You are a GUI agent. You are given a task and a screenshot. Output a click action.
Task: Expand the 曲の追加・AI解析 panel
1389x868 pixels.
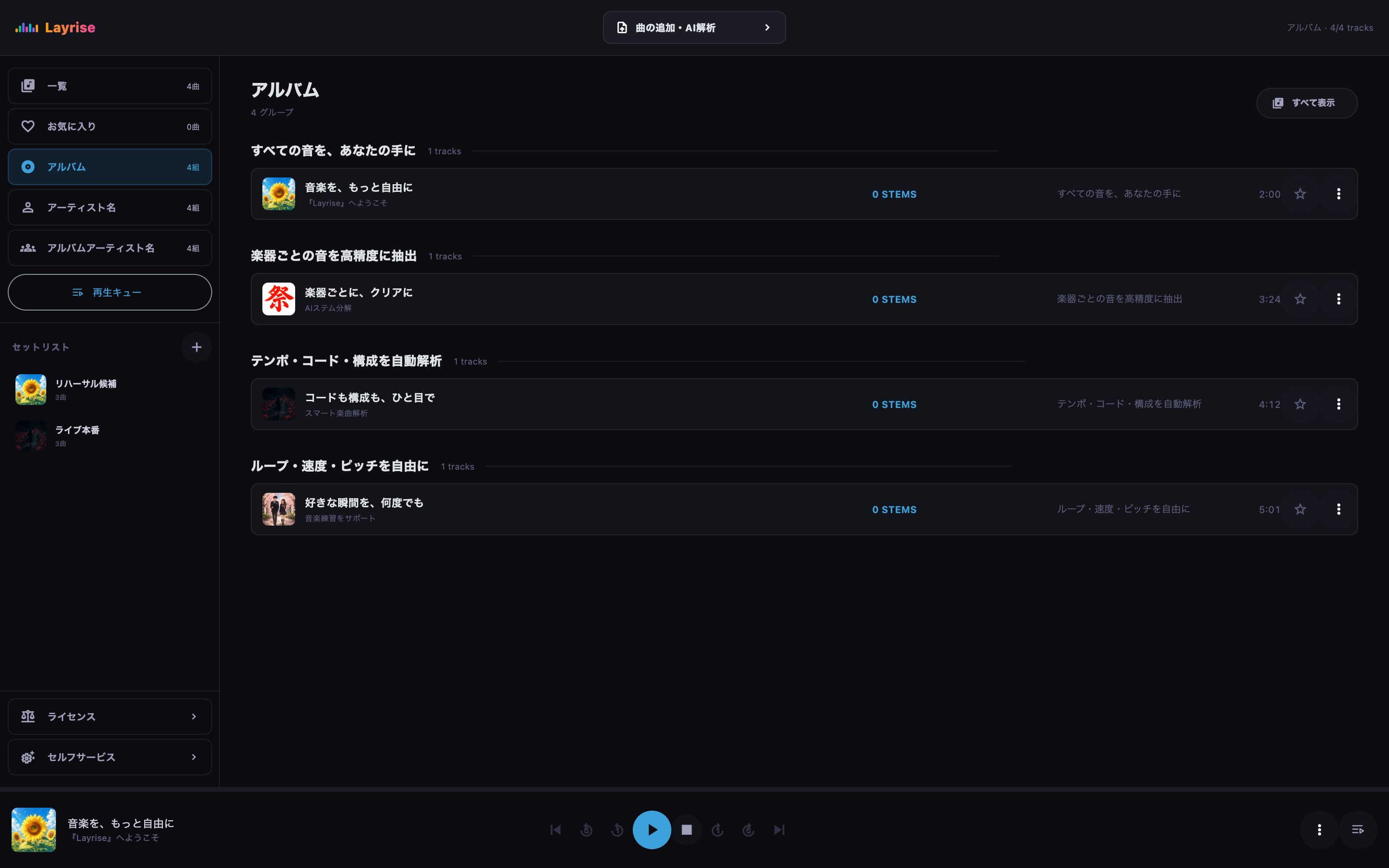pos(694,27)
